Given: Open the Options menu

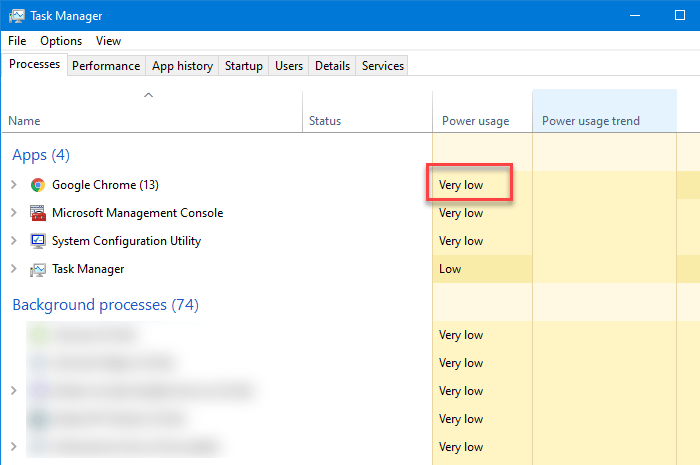Looking at the screenshot, I should 61,41.
